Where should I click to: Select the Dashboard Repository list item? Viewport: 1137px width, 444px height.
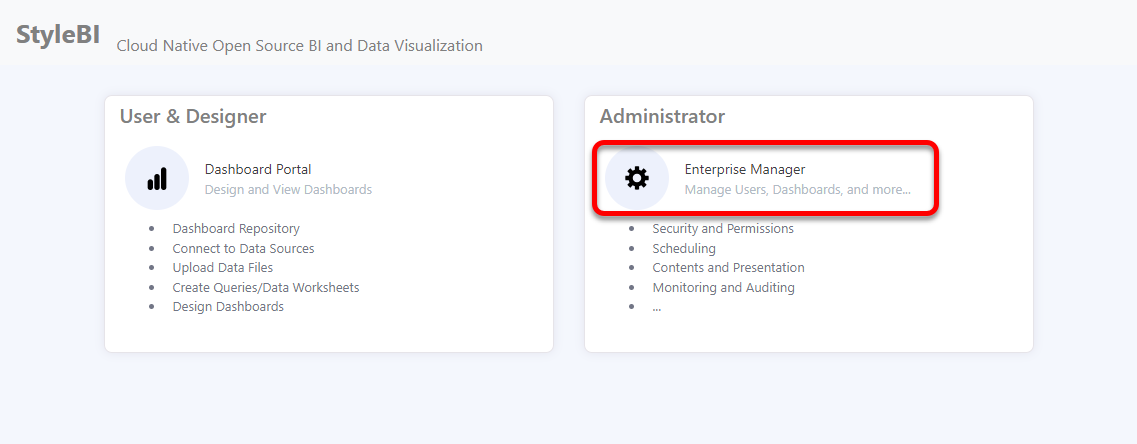(x=236, y=229)
